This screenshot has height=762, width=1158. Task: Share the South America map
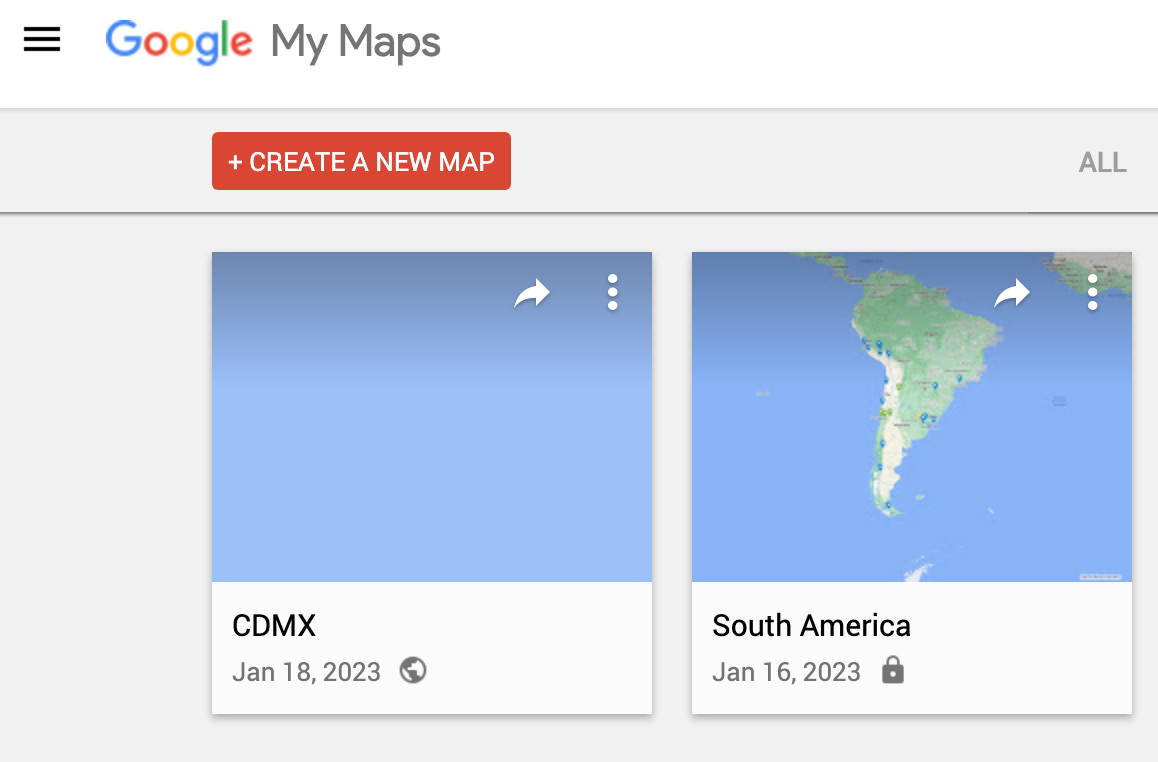point(1012,293)
